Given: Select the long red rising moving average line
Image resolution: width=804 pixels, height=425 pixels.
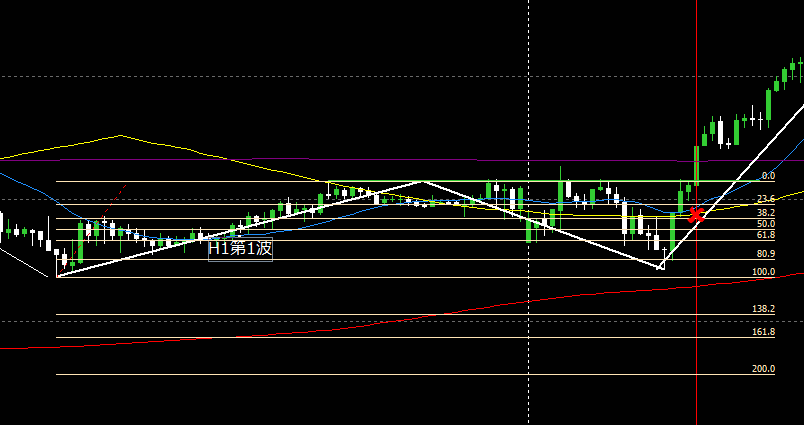Looking at the screenshot, I should (402, 319).
